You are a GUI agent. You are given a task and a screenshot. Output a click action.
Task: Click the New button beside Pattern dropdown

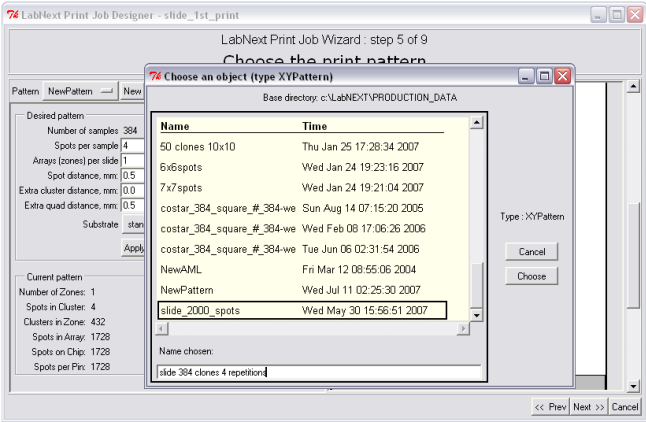tap(132, 91)
